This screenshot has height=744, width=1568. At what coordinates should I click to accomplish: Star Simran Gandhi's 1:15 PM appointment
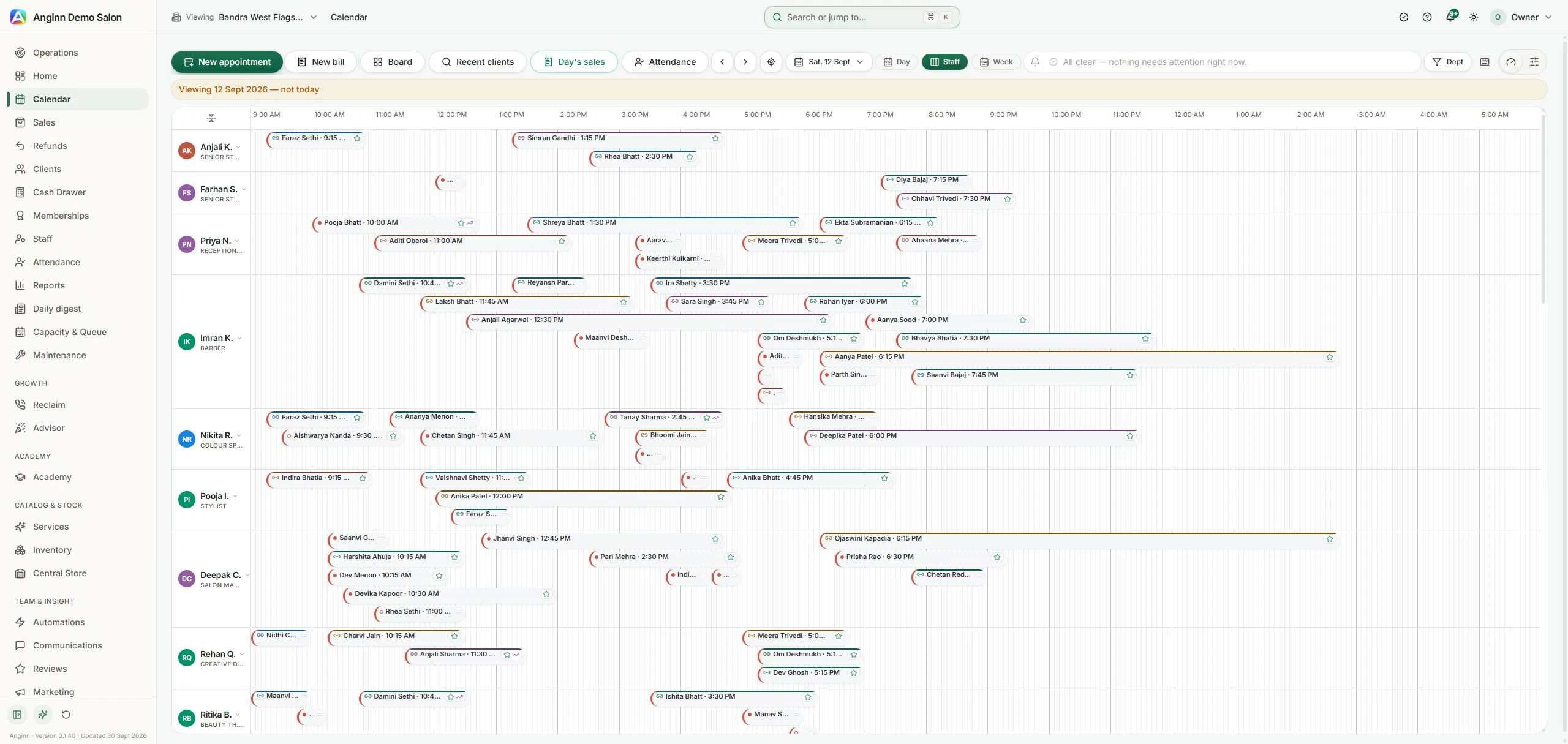click(x=715, y=138)
